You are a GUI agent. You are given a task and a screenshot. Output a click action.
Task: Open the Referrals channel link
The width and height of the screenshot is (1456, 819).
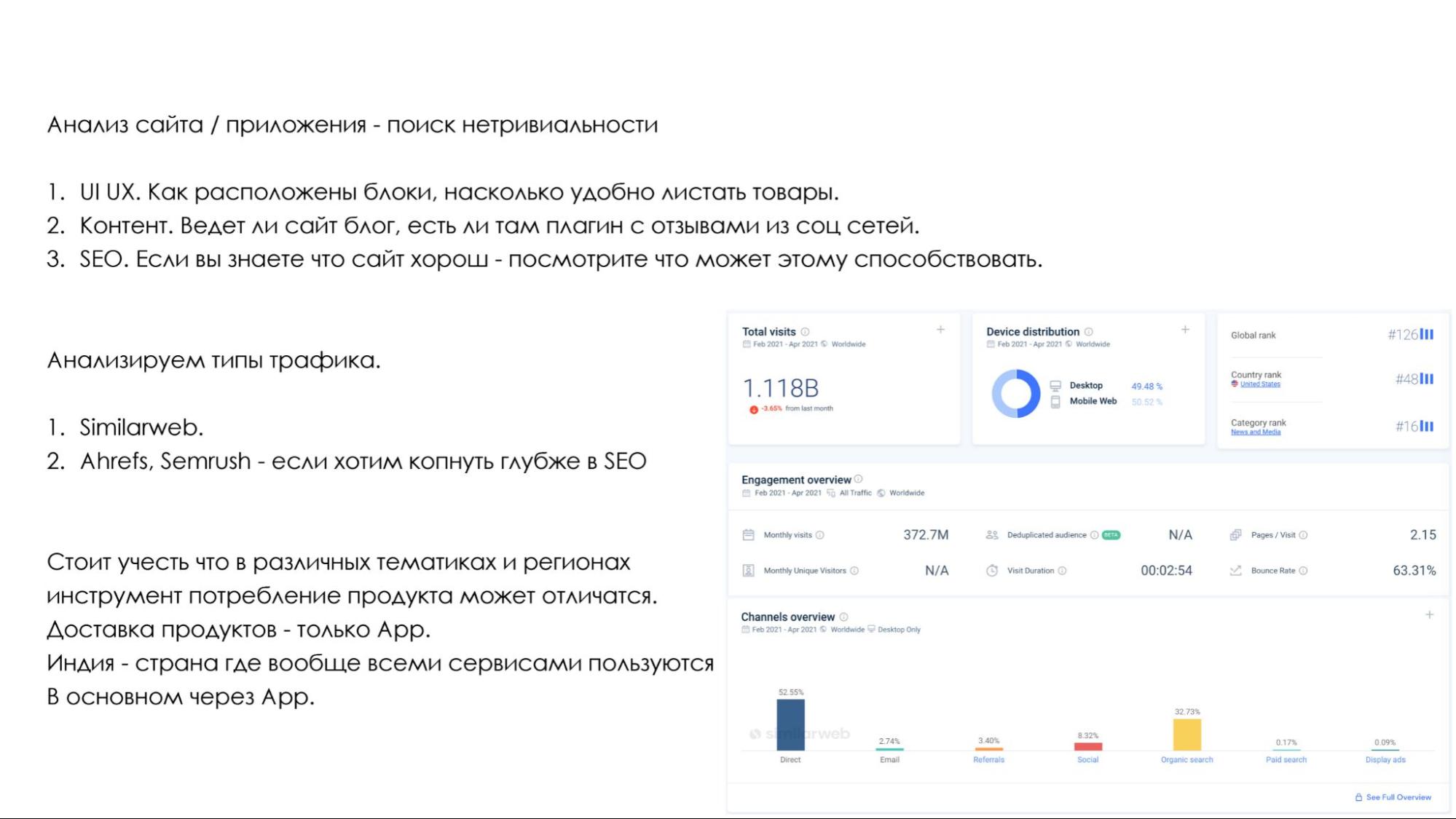tap(988, 760)
